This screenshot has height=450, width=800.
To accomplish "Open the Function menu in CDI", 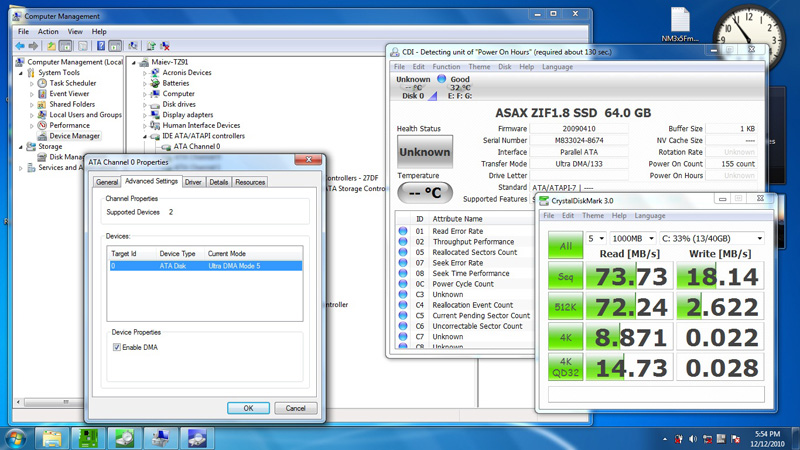I will point(446,67).
